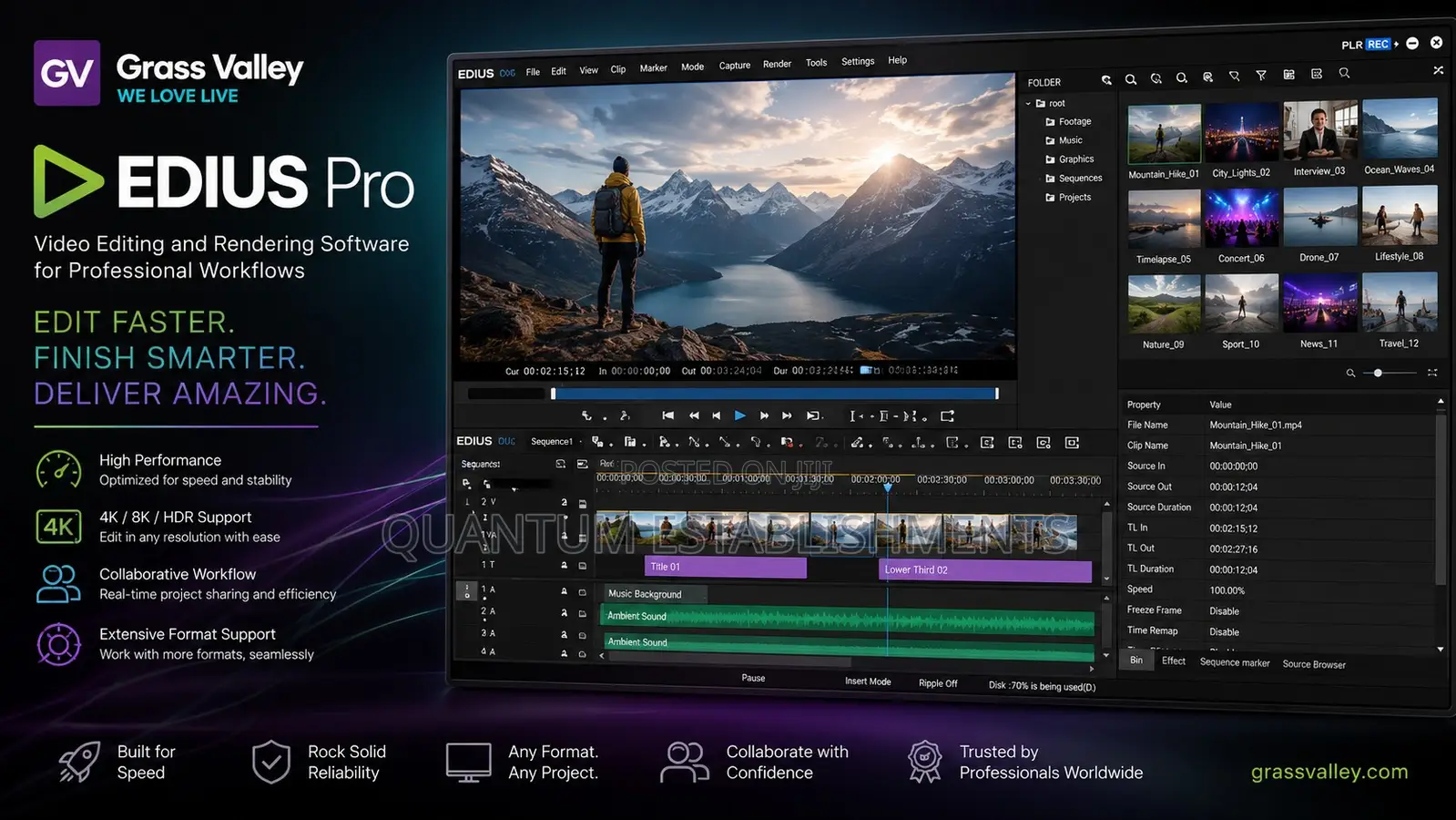Select the Music folder
Viewport: 1456px width, 820px height.
click(x=1064, y=140)
